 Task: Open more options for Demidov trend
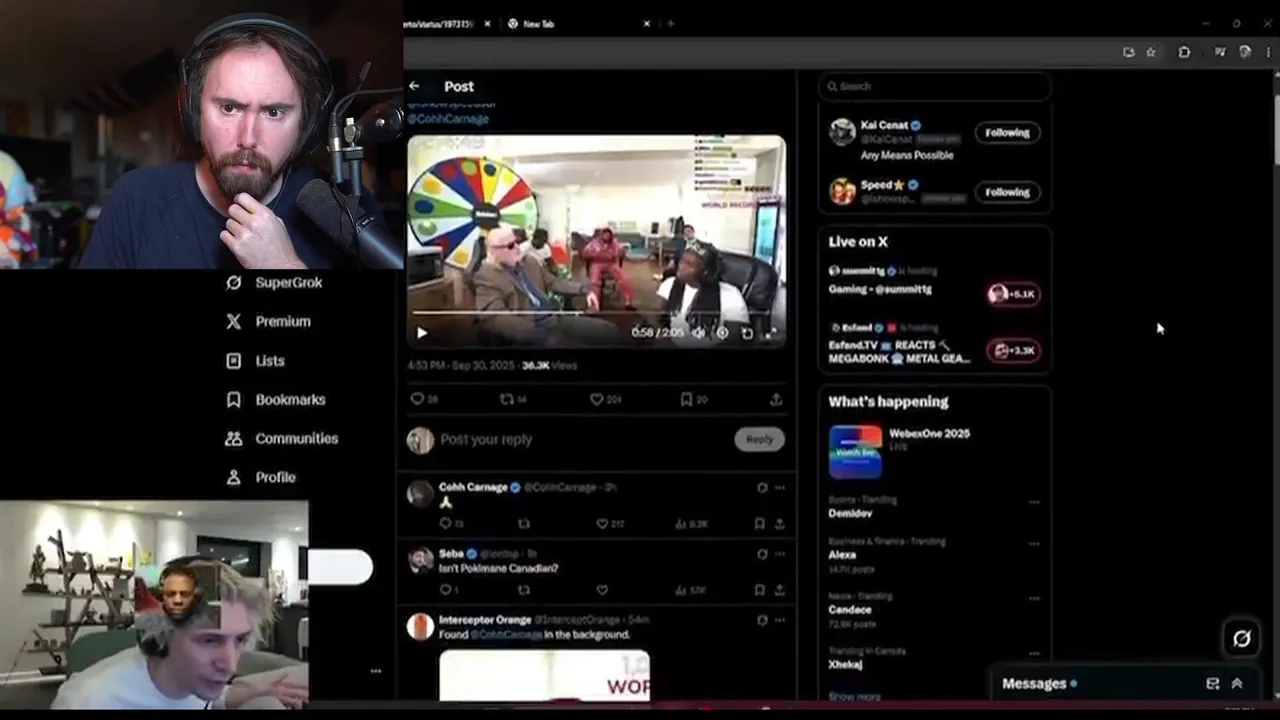point(1034,502)
